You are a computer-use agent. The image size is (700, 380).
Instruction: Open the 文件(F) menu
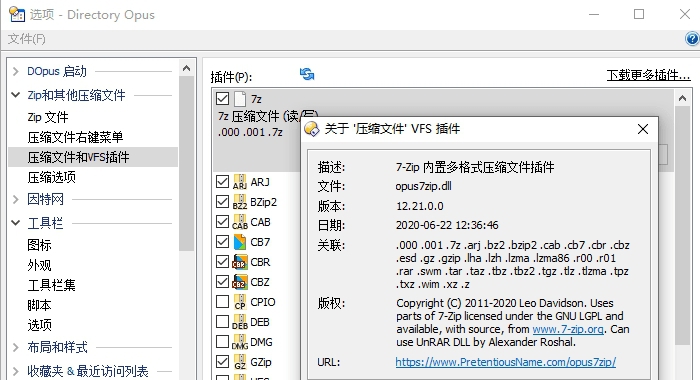(x=27, y=39)
